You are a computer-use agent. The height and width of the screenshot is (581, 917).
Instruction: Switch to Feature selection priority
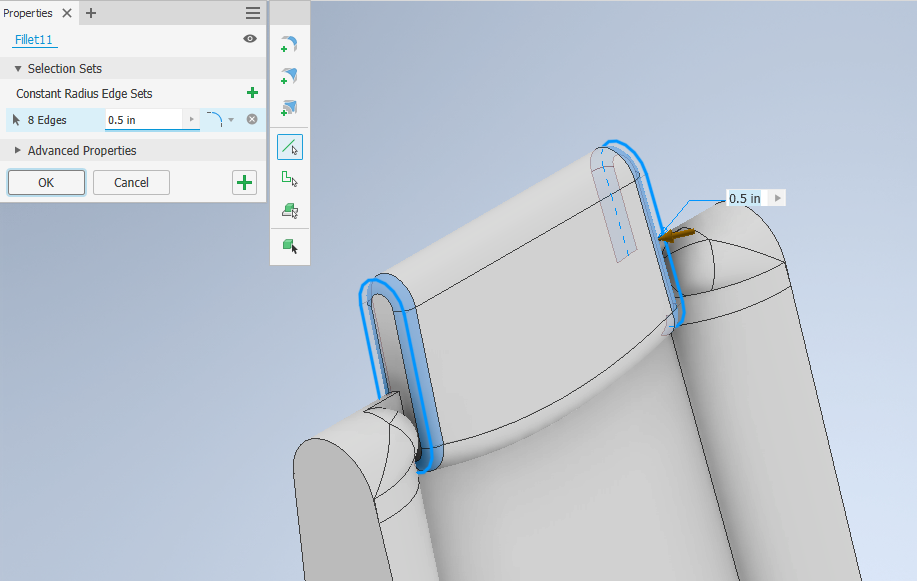pyautogui.click(x=289, y=210)
